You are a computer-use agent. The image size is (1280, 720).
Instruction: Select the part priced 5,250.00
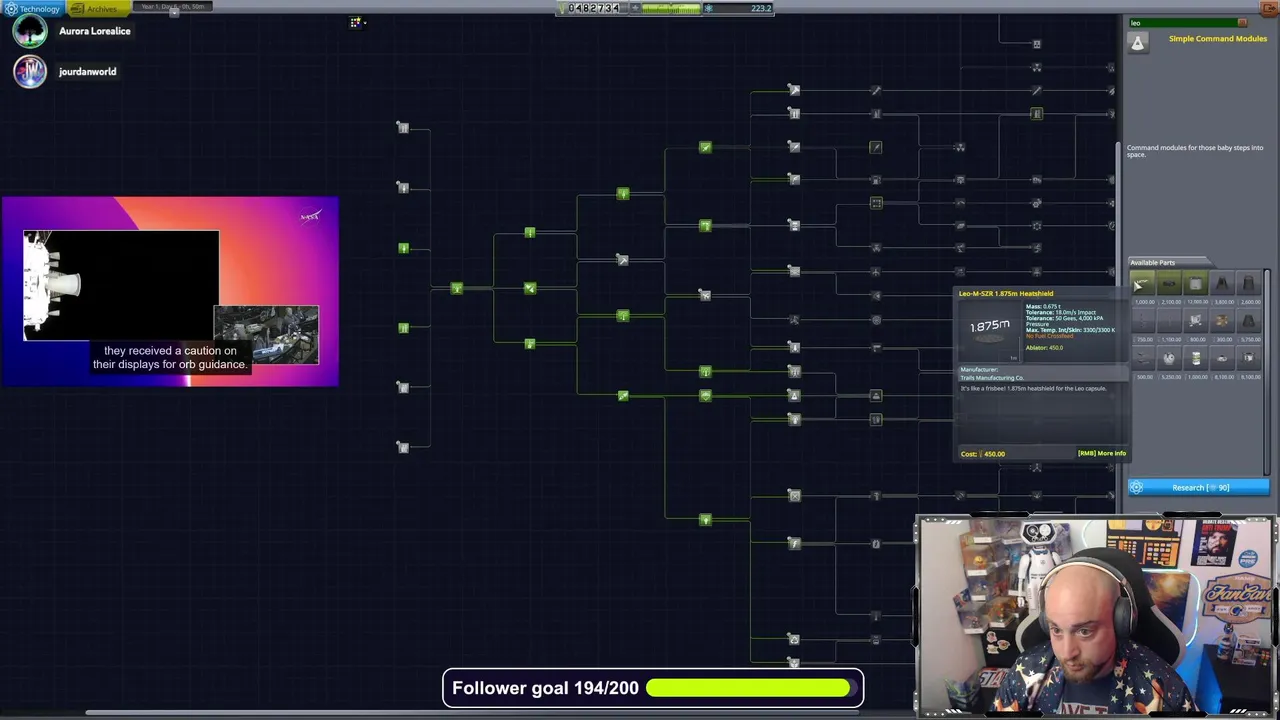(1169, 358)
